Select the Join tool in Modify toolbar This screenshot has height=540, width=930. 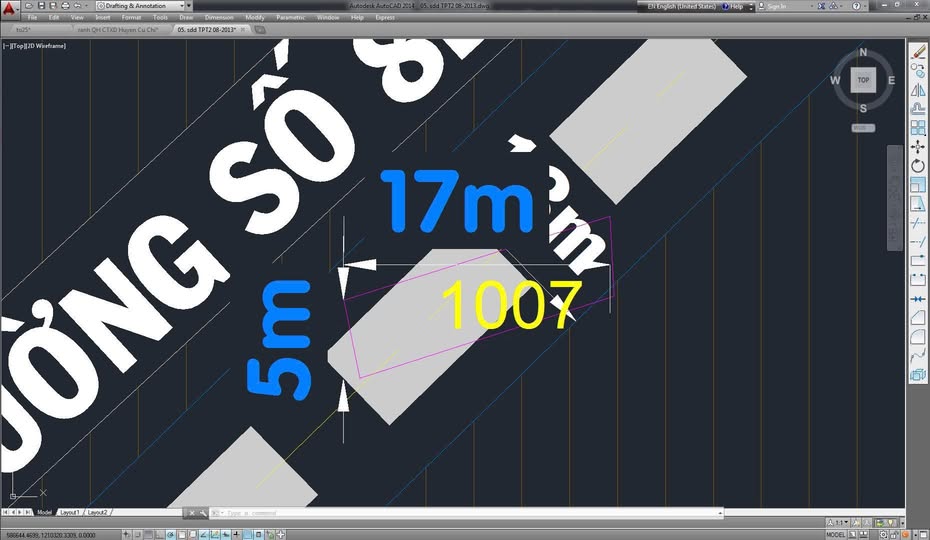tap(918, 298)
